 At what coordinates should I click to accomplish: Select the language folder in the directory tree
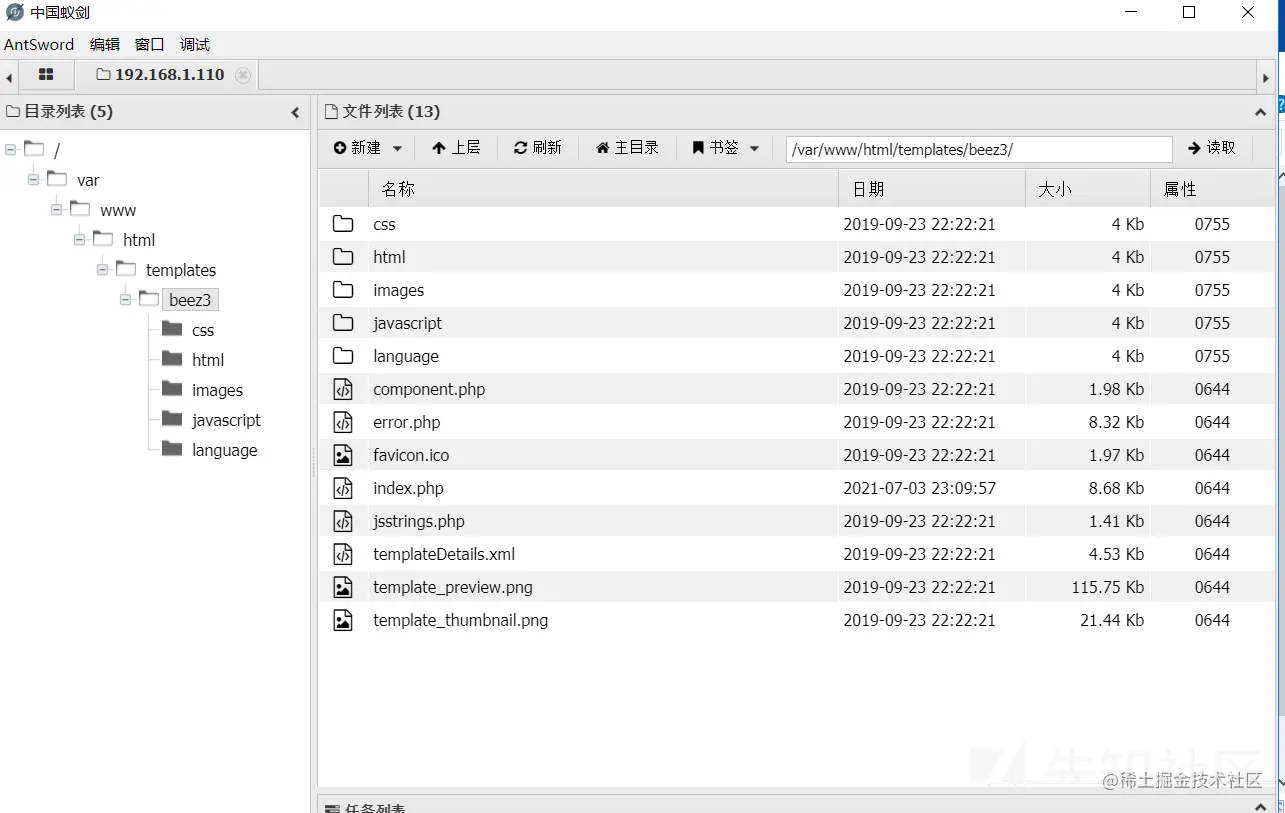[x=224, y=450]
